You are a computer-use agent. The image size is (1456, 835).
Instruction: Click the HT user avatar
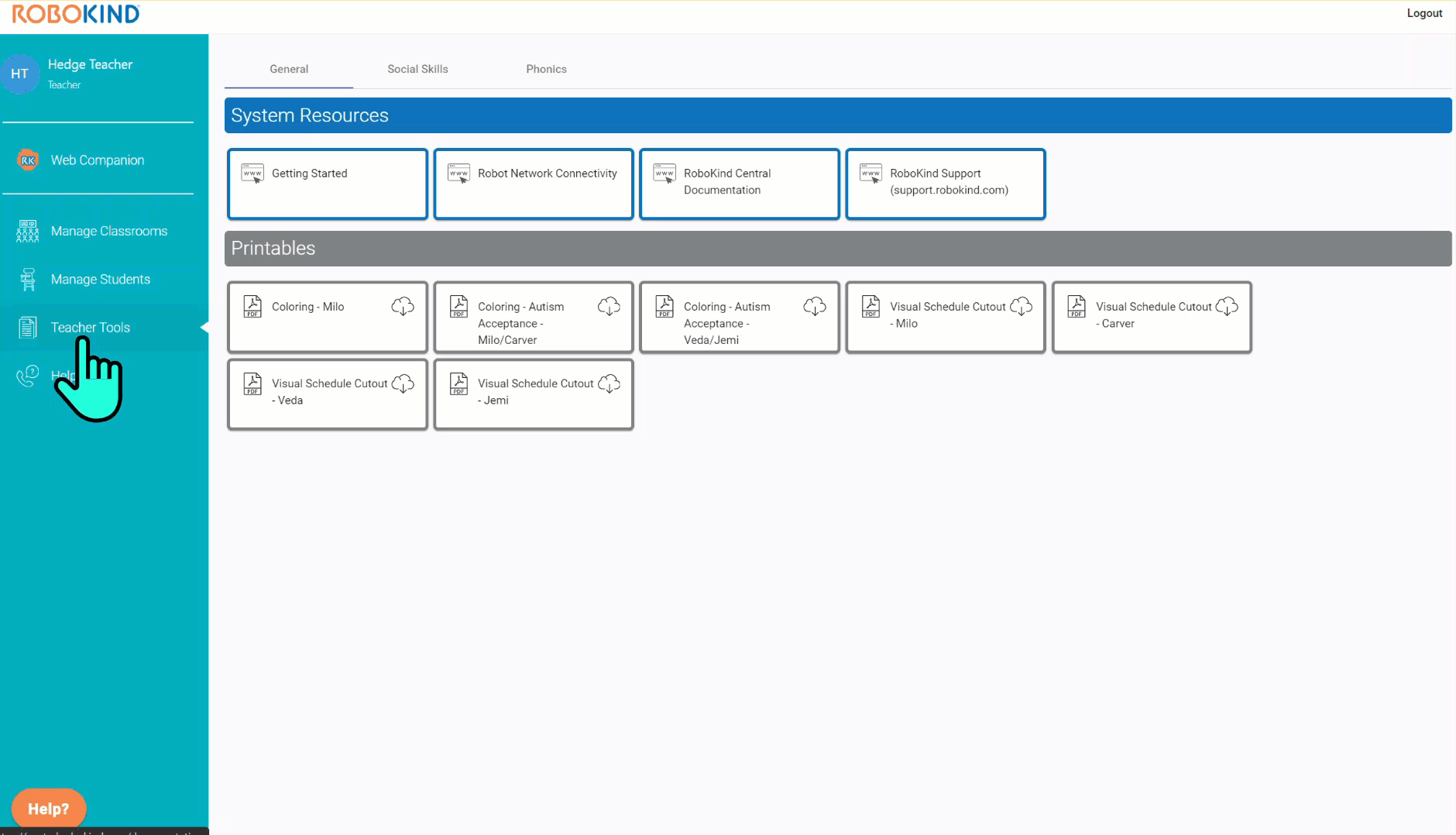pos(20,74)
